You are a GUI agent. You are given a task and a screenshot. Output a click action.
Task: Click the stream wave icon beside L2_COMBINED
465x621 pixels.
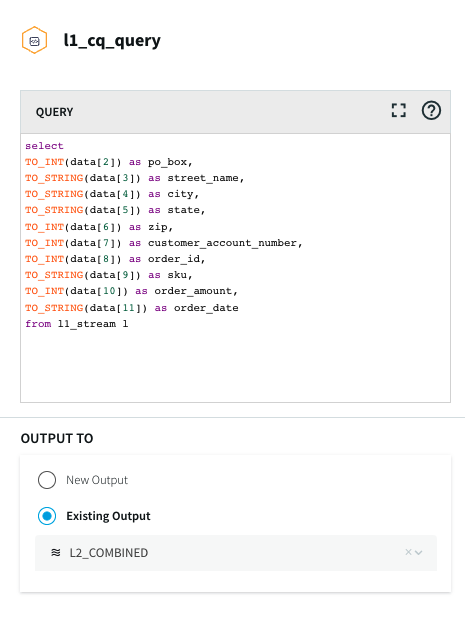[56, 552]
